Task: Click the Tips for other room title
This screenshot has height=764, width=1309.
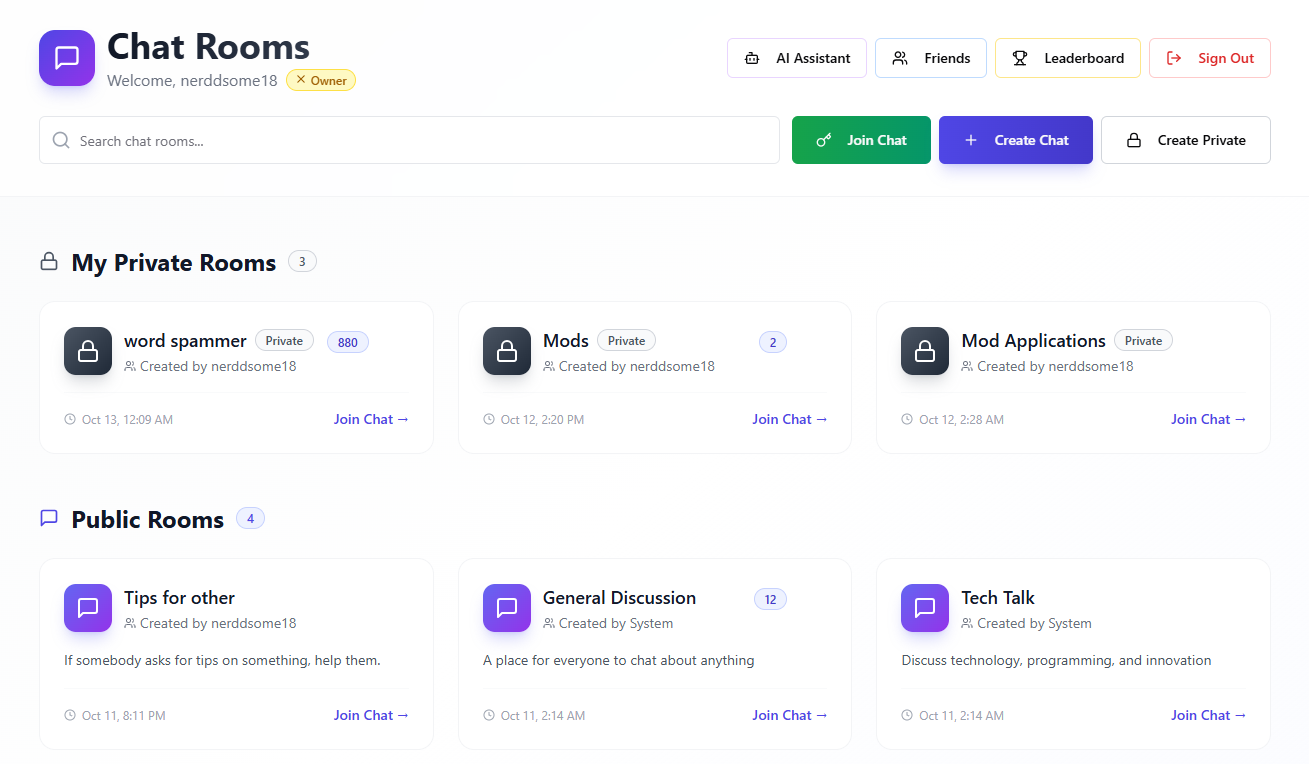Action: pos(179,598)
